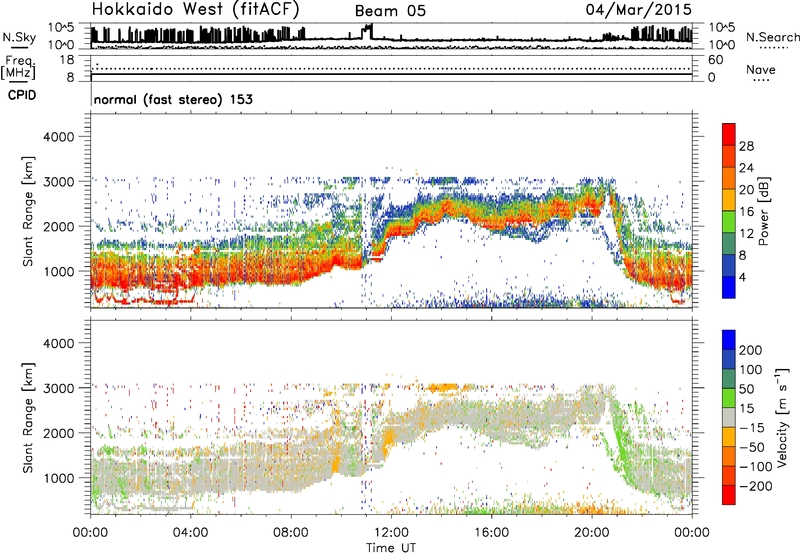Image resolution: width=800 pixels, height=554 pixels.
Task: Click the '15' velocity colorbar label
Action: point(746,409)
